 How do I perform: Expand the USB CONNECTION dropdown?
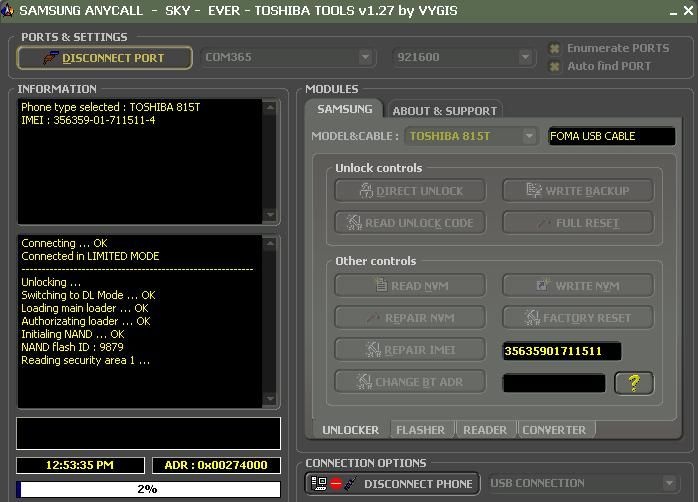pyautogui.click(x=669, y=484)
